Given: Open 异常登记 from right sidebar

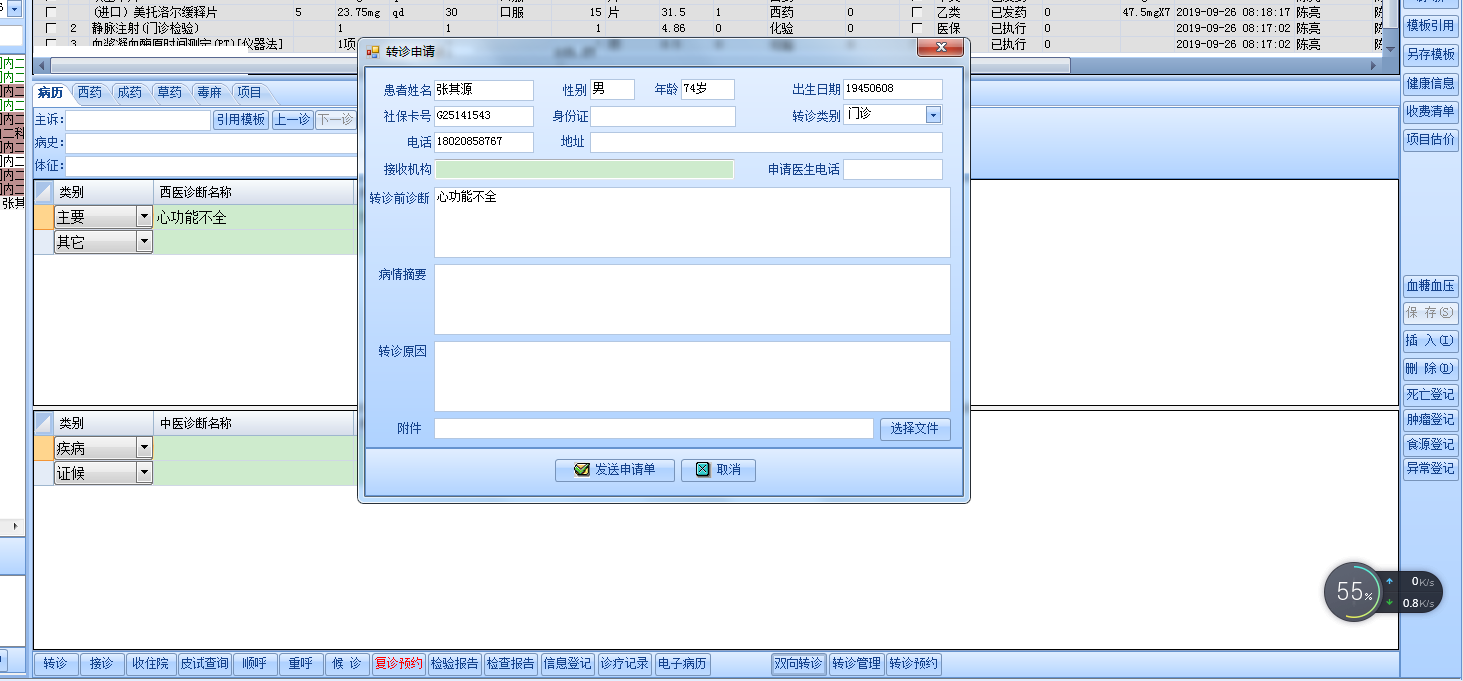Looking at the screenshot, I should point(1430,468).
